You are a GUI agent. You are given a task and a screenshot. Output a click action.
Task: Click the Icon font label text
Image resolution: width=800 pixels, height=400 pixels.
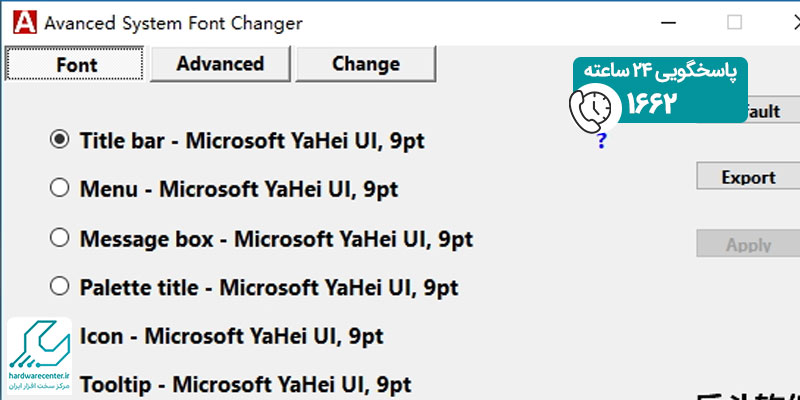click(231, 336)
